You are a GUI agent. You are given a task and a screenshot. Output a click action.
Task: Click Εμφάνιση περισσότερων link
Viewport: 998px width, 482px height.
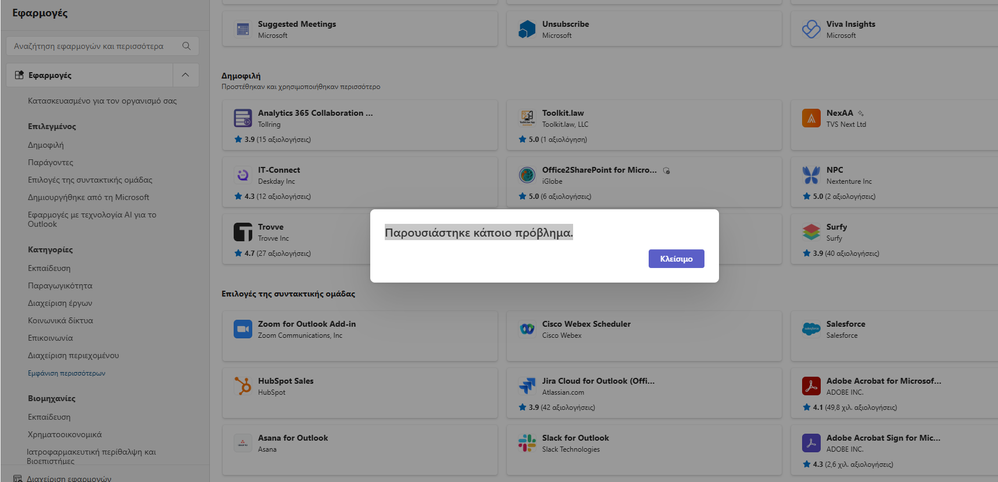(67, 373)
